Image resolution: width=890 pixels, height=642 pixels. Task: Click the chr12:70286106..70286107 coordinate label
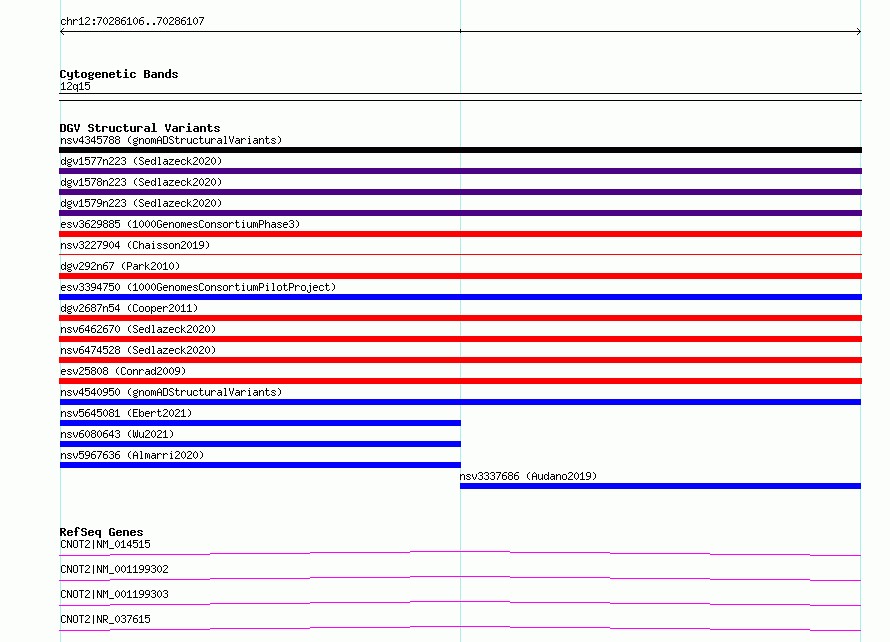pos(132,21)
